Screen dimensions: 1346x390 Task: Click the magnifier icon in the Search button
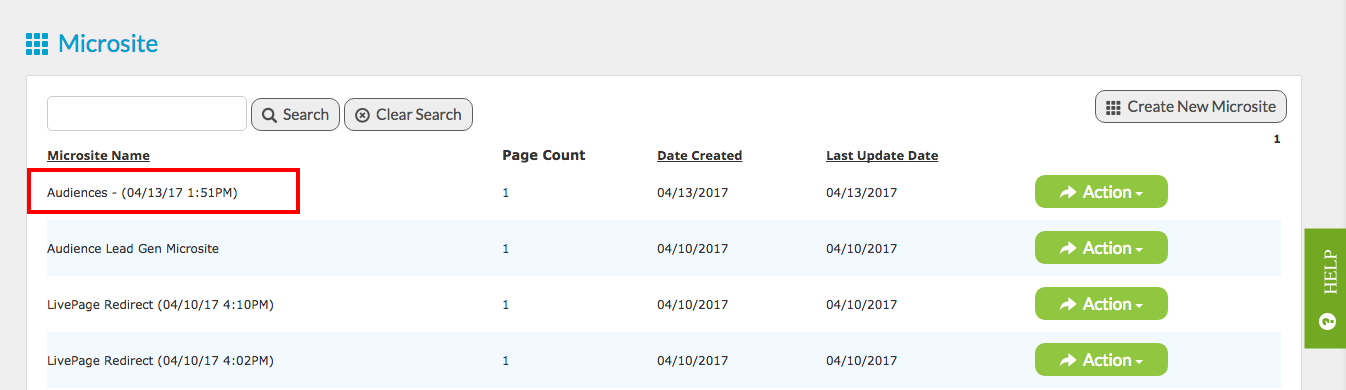pyautogui.click(x=269, y=115)
